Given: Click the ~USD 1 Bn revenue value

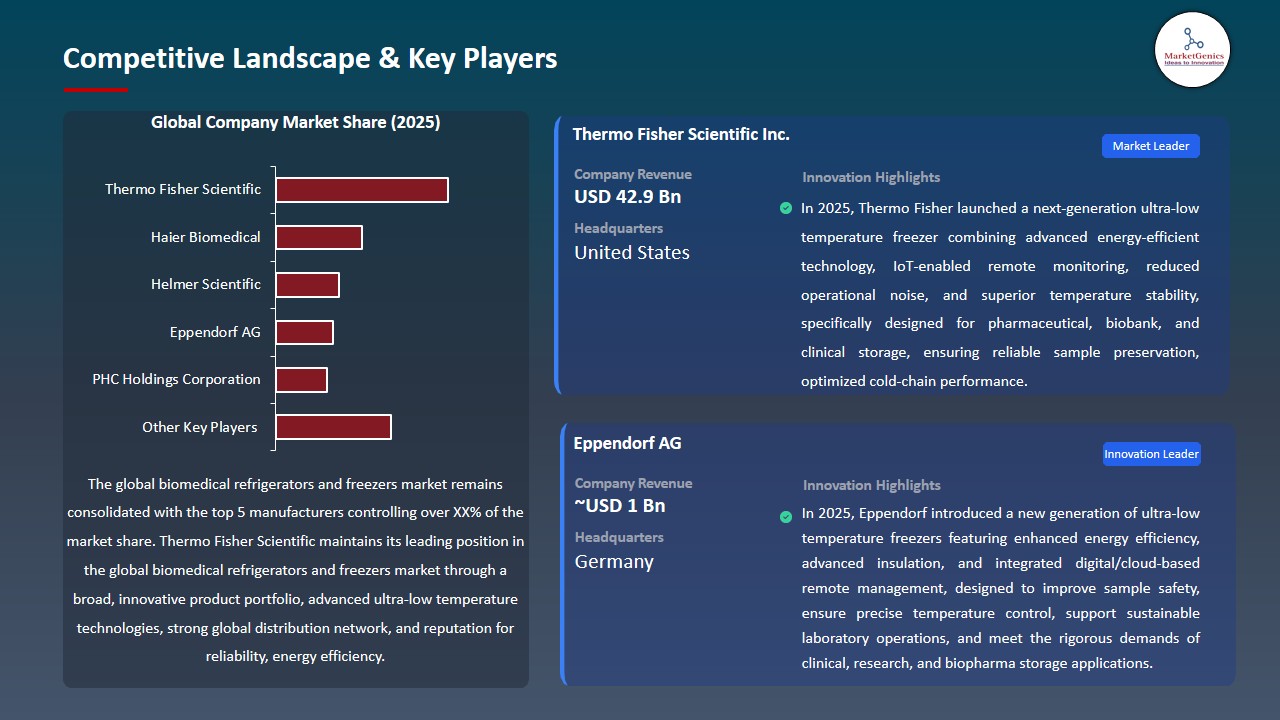Looking at the screenshot, I should coord(619,506).
